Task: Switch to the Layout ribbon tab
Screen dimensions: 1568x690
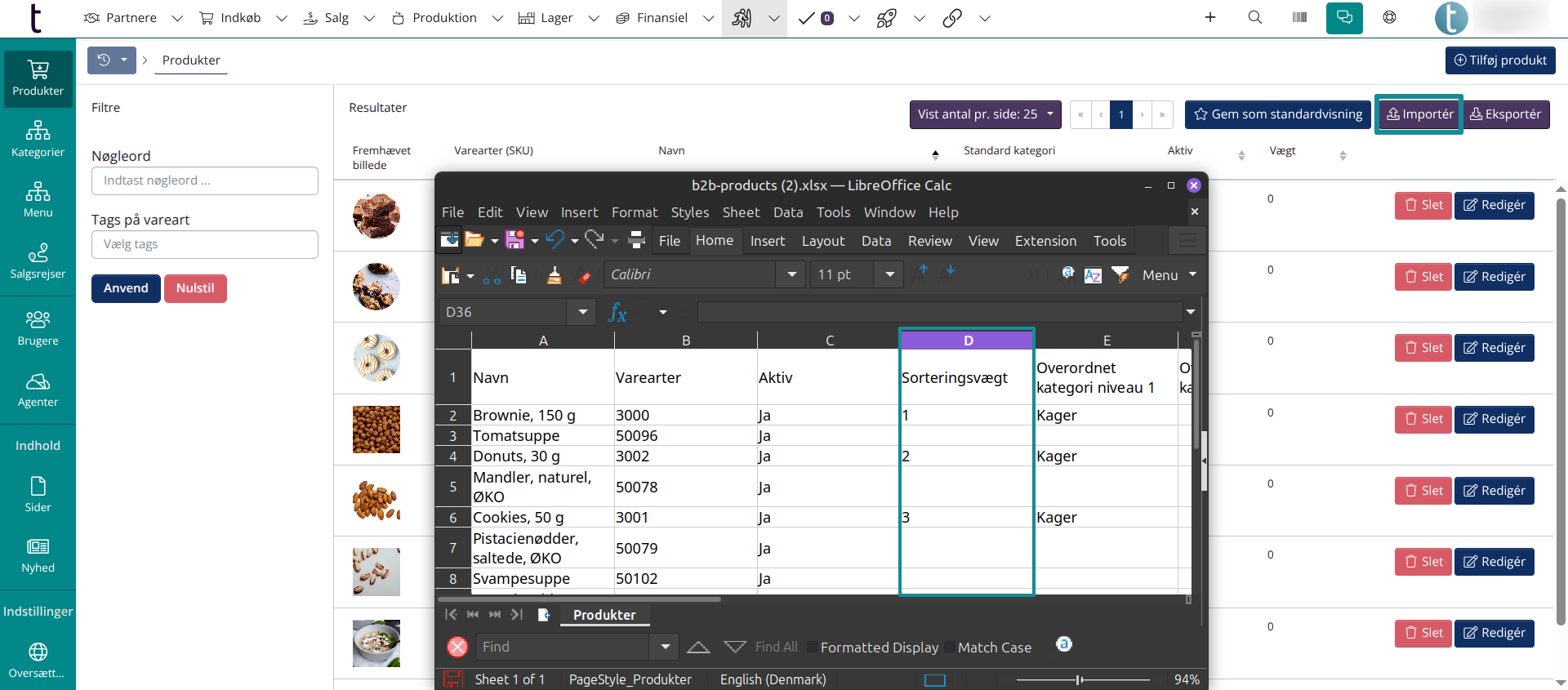Action: click(822, 241)
